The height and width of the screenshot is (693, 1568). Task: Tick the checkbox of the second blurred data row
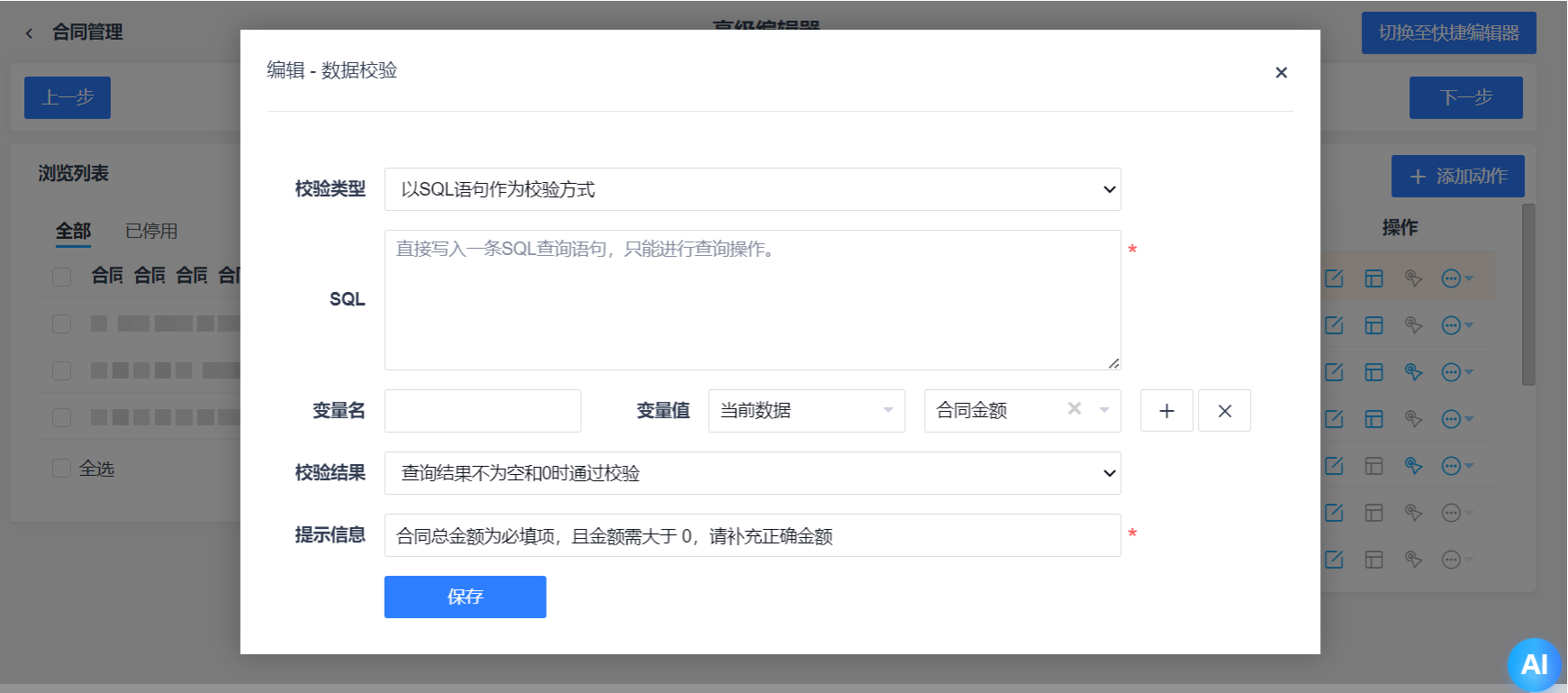click(61, 370)
